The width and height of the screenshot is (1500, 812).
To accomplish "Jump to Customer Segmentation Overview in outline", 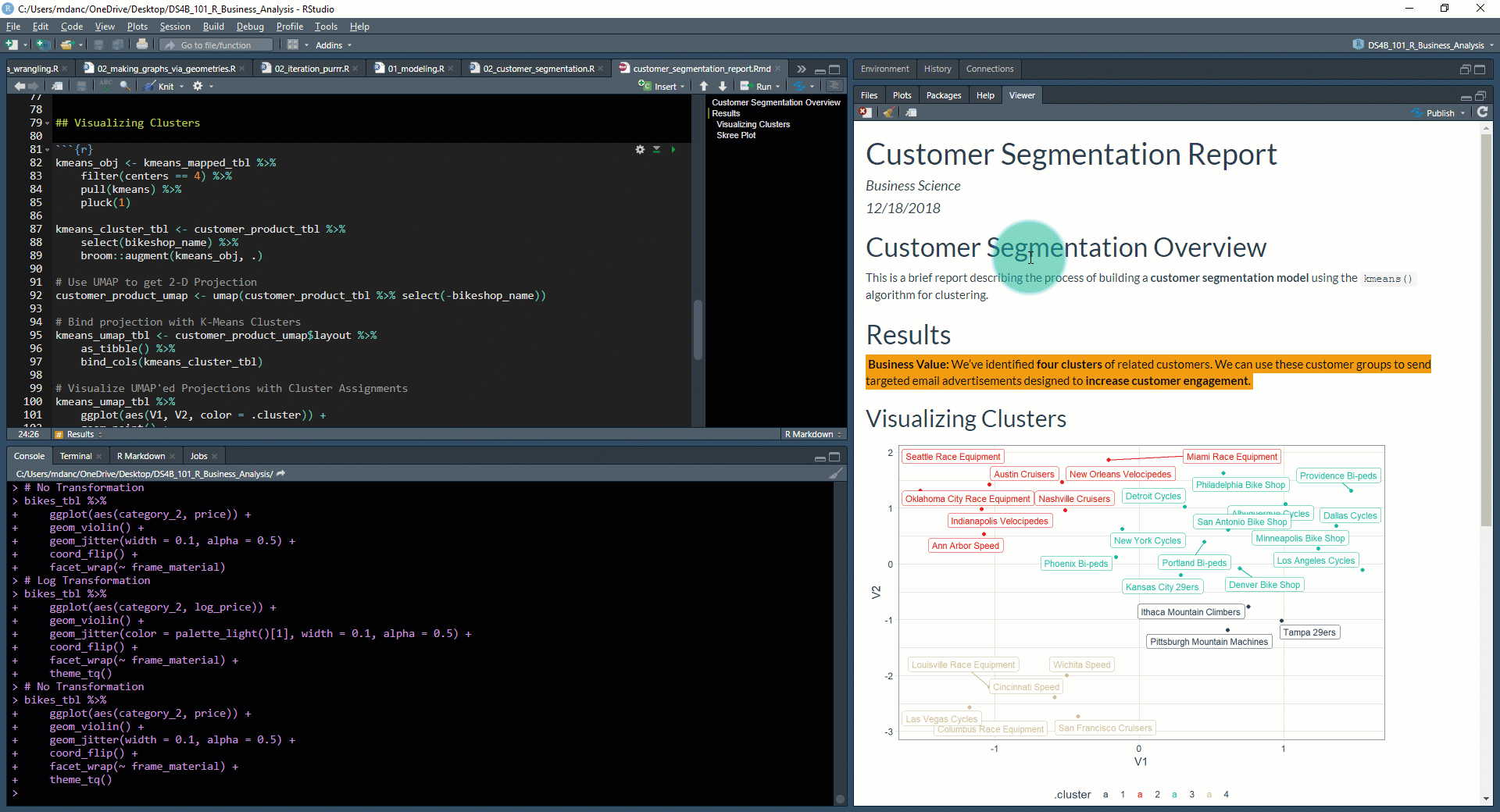I will (776, 102).
